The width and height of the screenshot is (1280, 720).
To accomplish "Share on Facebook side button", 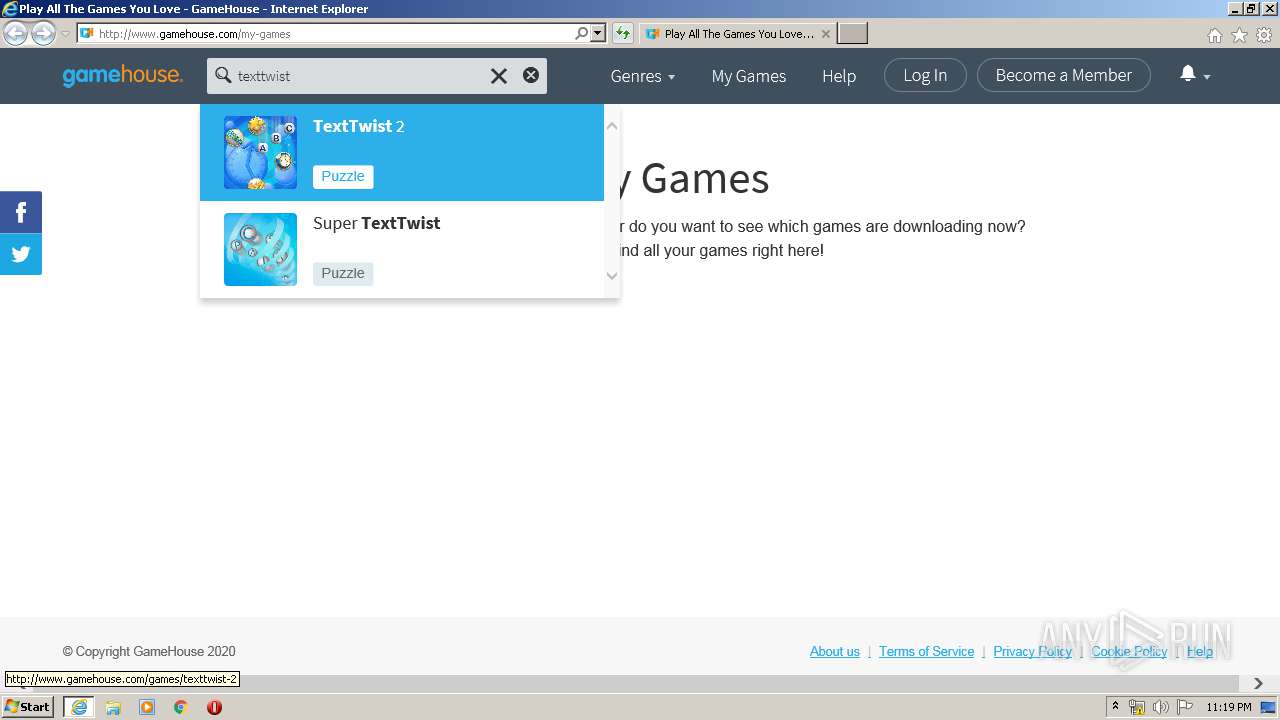I will point(21,212).
